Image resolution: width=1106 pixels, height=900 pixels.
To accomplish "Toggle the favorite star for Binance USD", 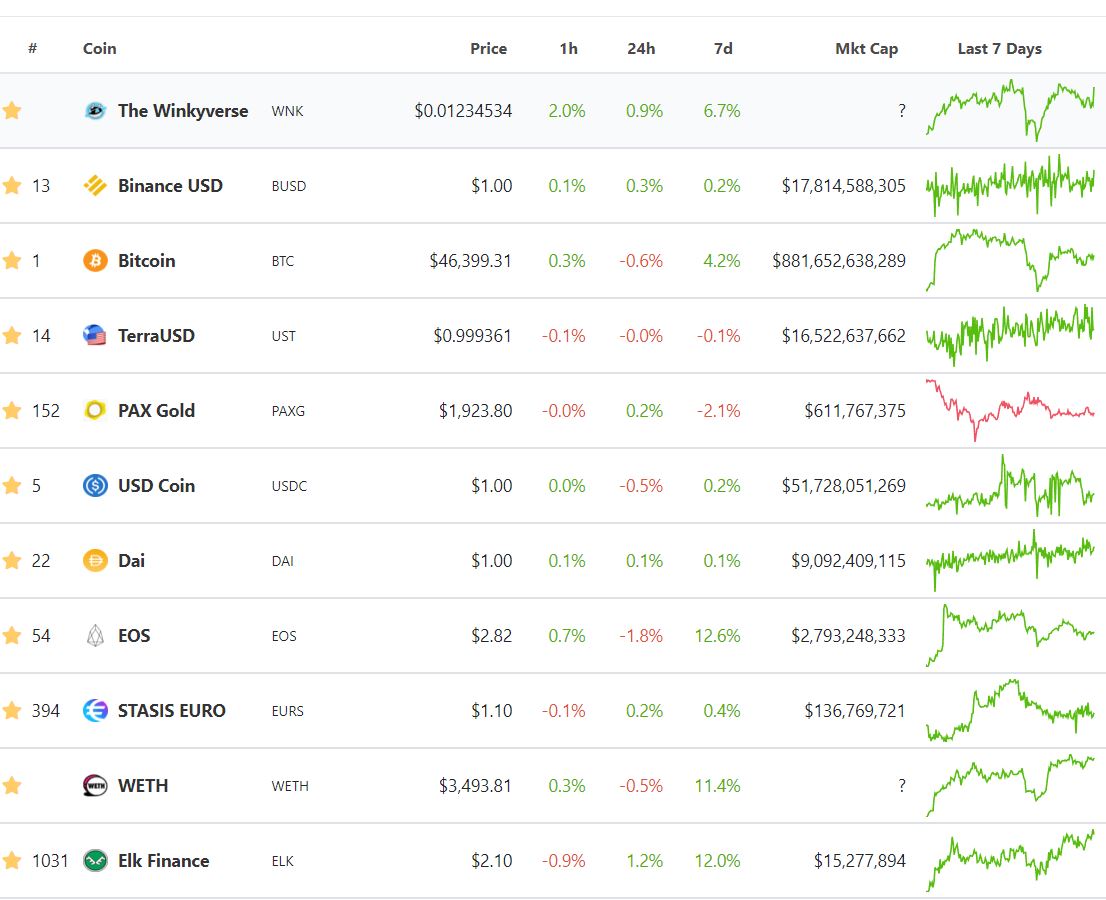I will click(x=12, y=186).
